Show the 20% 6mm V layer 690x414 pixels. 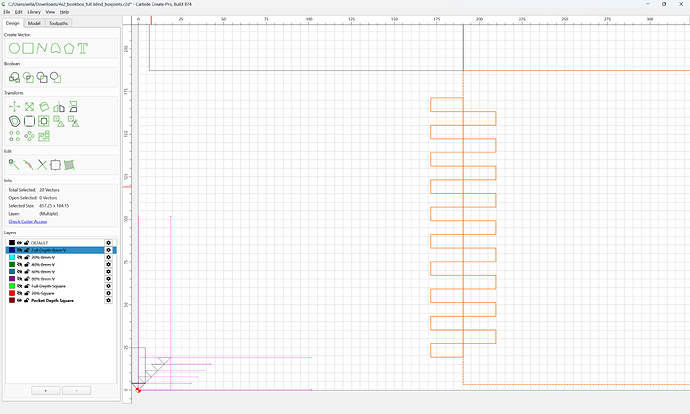19,257
